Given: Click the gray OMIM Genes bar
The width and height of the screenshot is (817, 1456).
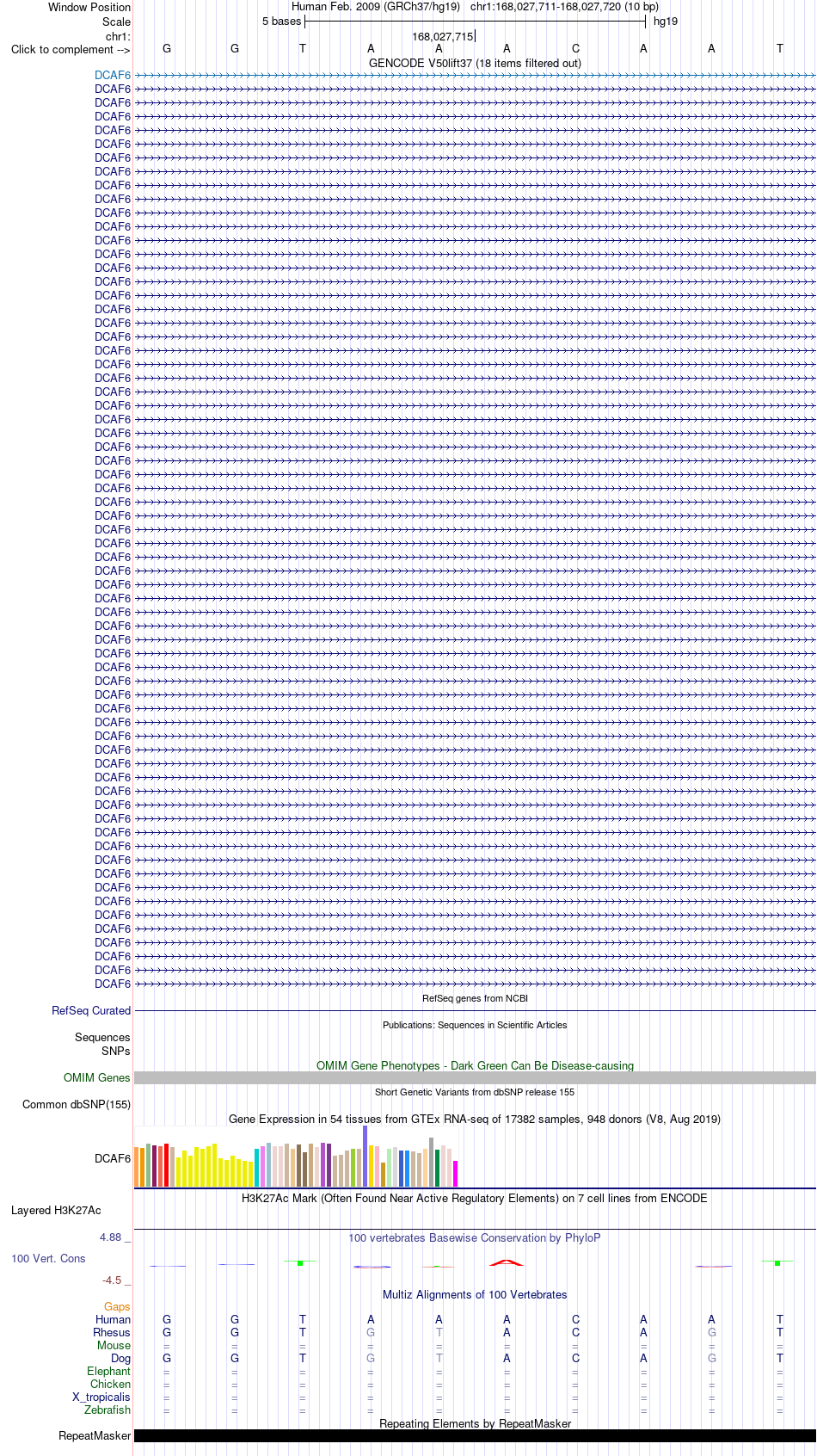Looking at the screenshot, I should click(475, 1077).
